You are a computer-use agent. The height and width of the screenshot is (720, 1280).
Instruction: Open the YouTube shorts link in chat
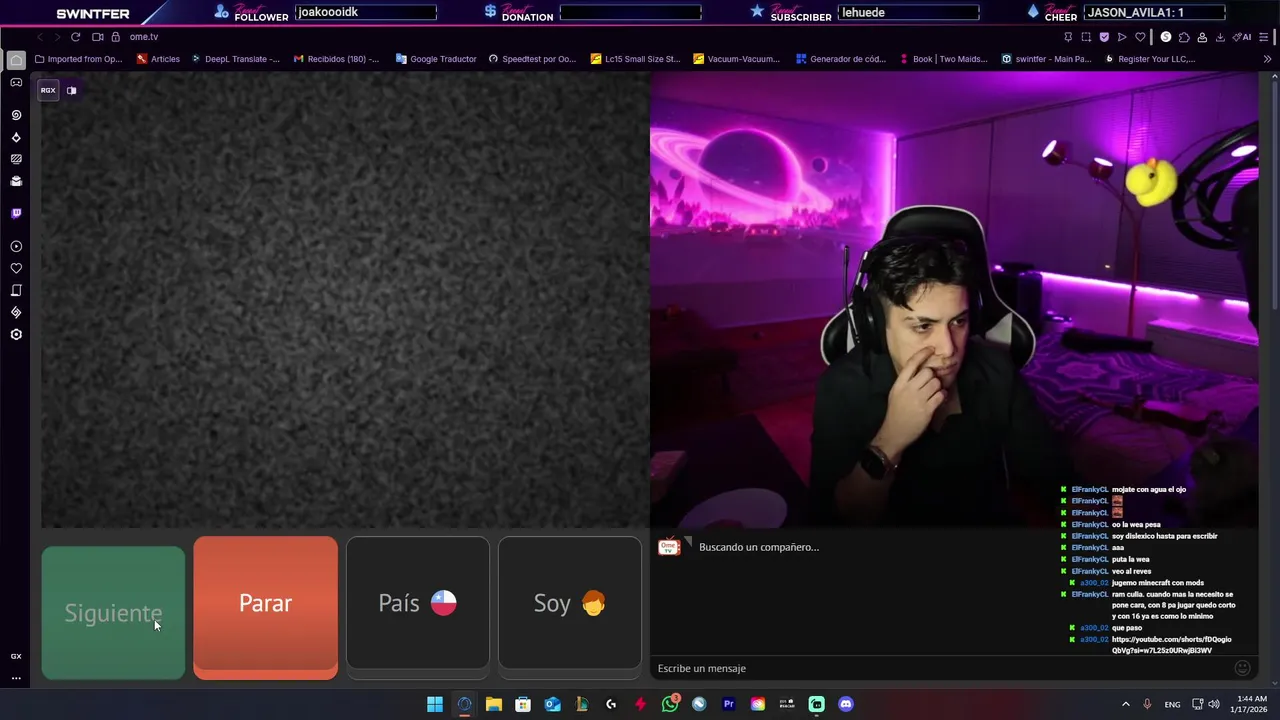click(x=1171, y=645)
